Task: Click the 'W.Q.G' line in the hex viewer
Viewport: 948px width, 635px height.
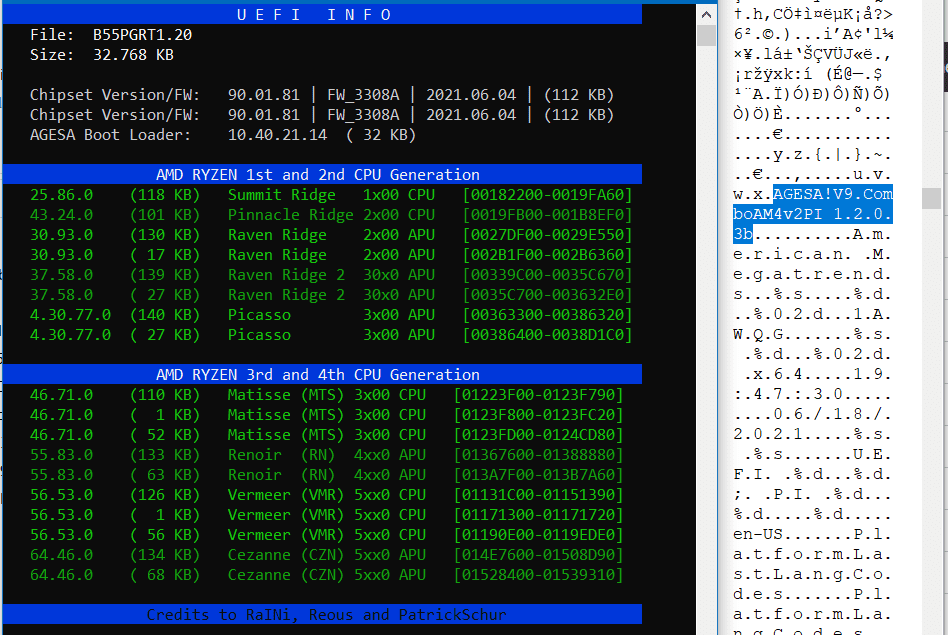Action: coord(812,334)
